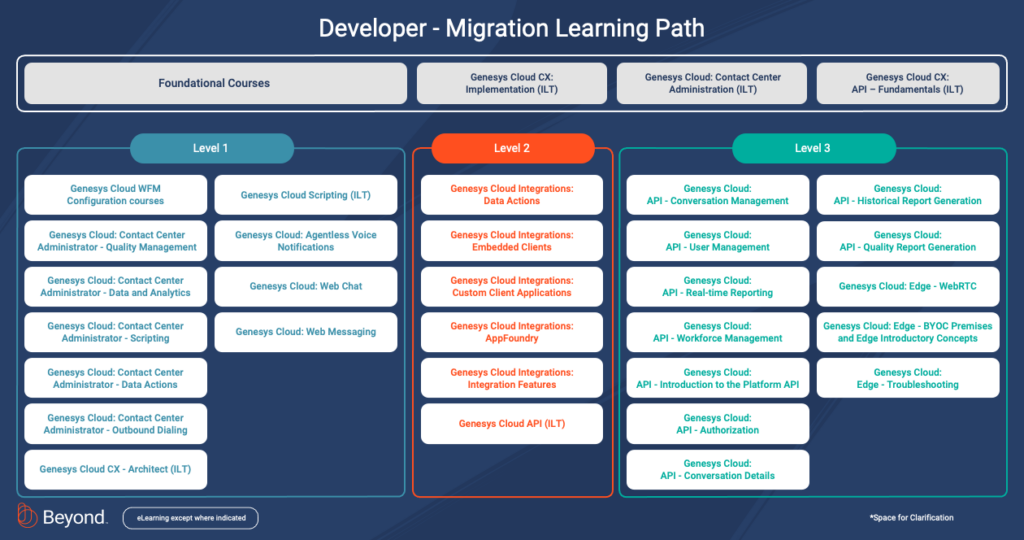Open API - Conversation Management course
The width and height of the screenshot is (1024, 540).
point(718,195)
